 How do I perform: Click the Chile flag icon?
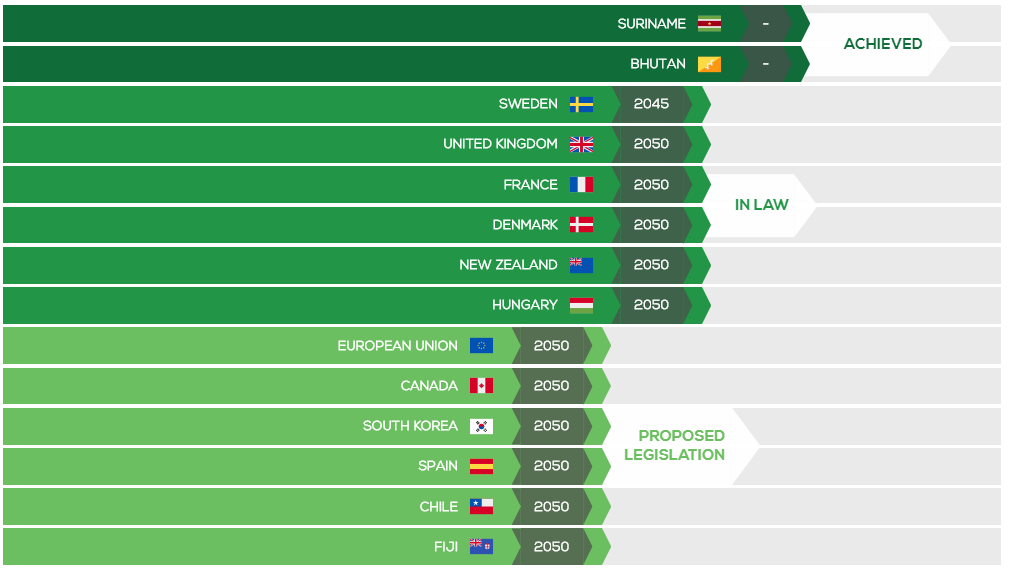tap(481, 507)
